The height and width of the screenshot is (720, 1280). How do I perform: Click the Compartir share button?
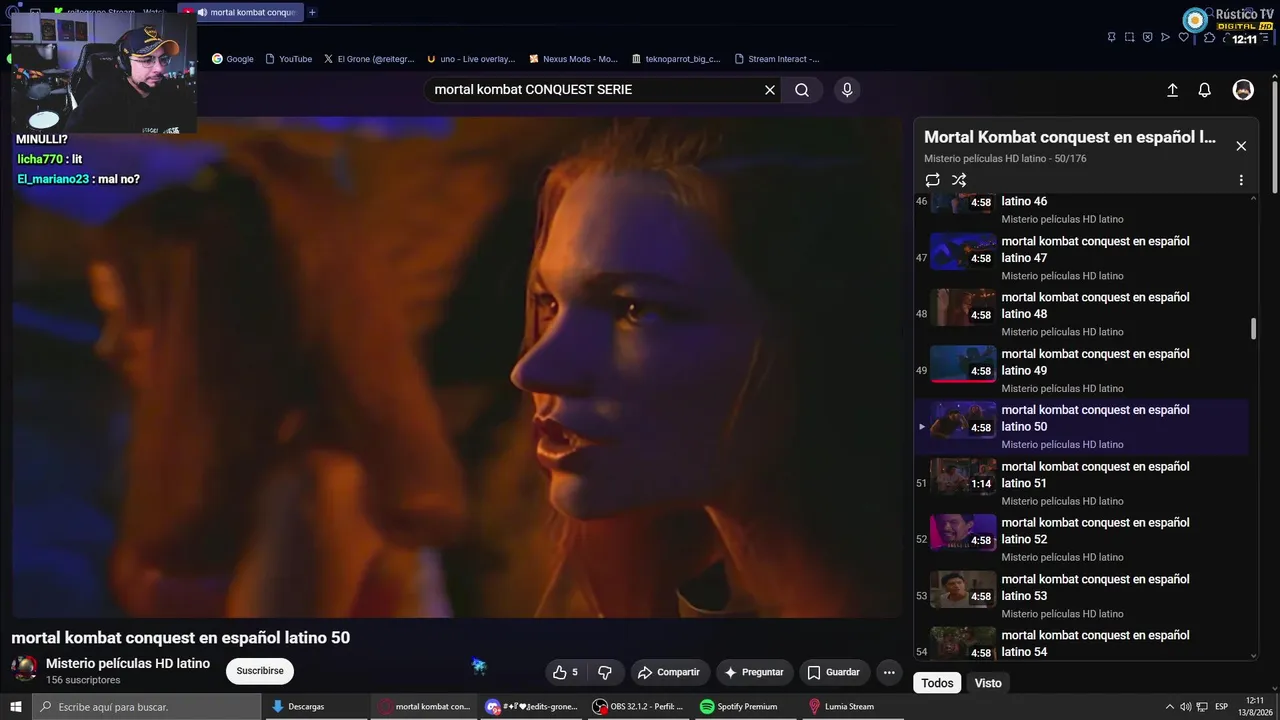click(669, 672)
